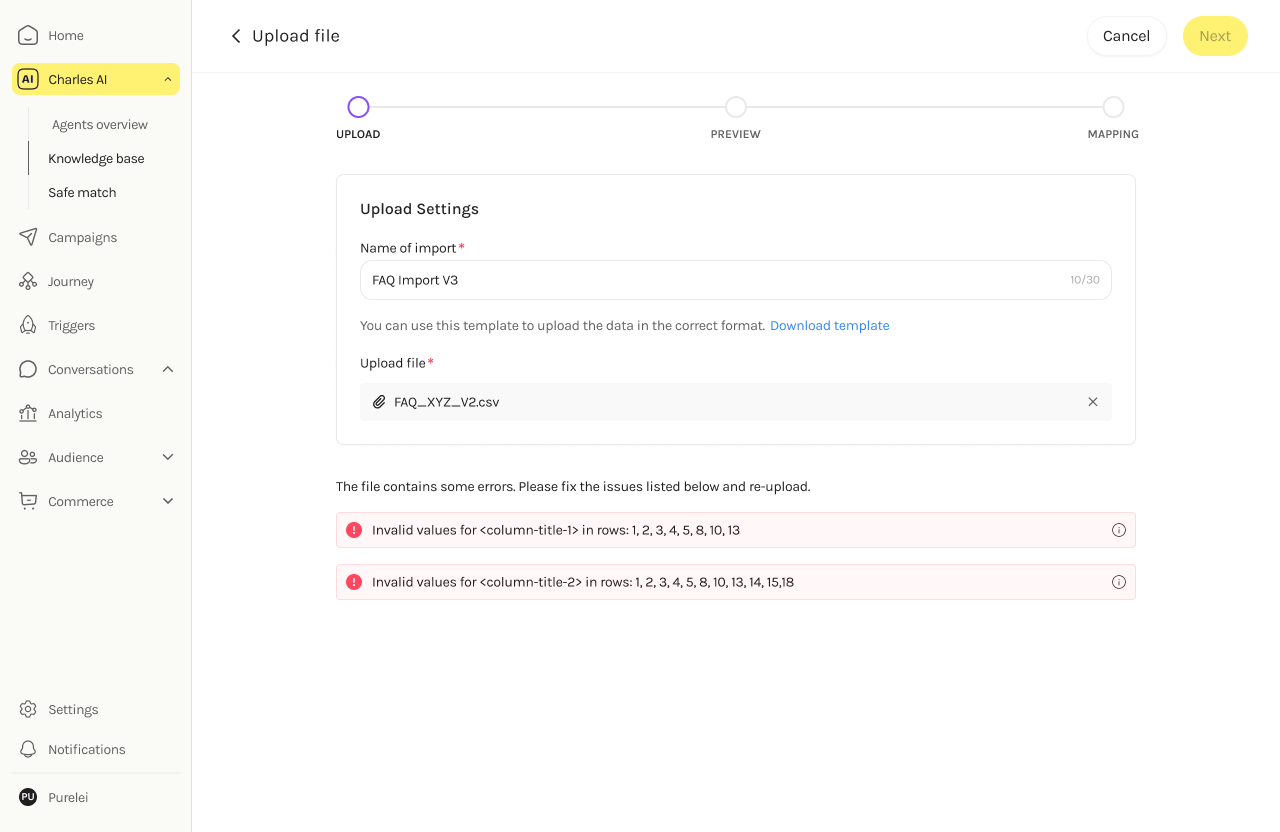The height and width of the screenshot is (832, 1280).
Task: Click the Home icon in sidebar
Action: 28,36
